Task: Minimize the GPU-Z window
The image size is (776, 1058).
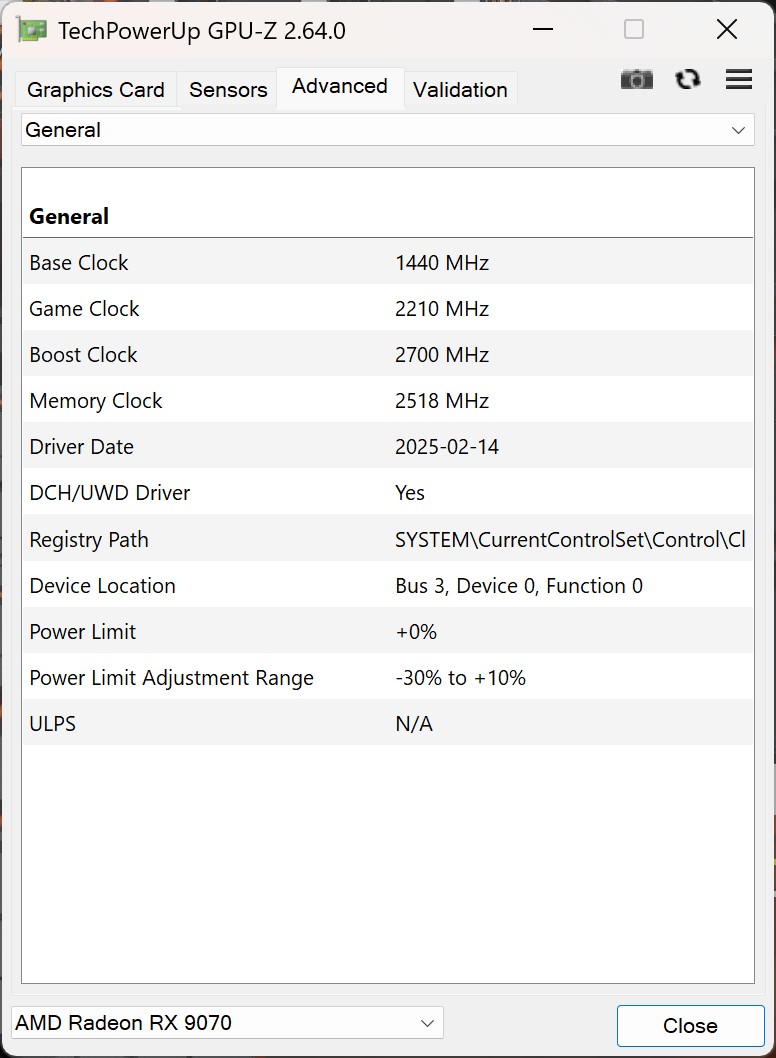Action: pyautogui.click(x=543, y=30)
